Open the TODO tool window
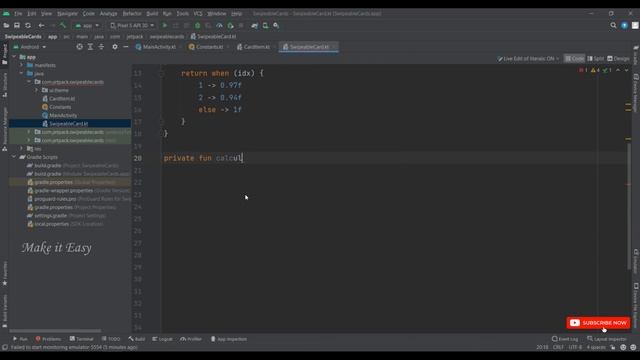 coord(111,339)
